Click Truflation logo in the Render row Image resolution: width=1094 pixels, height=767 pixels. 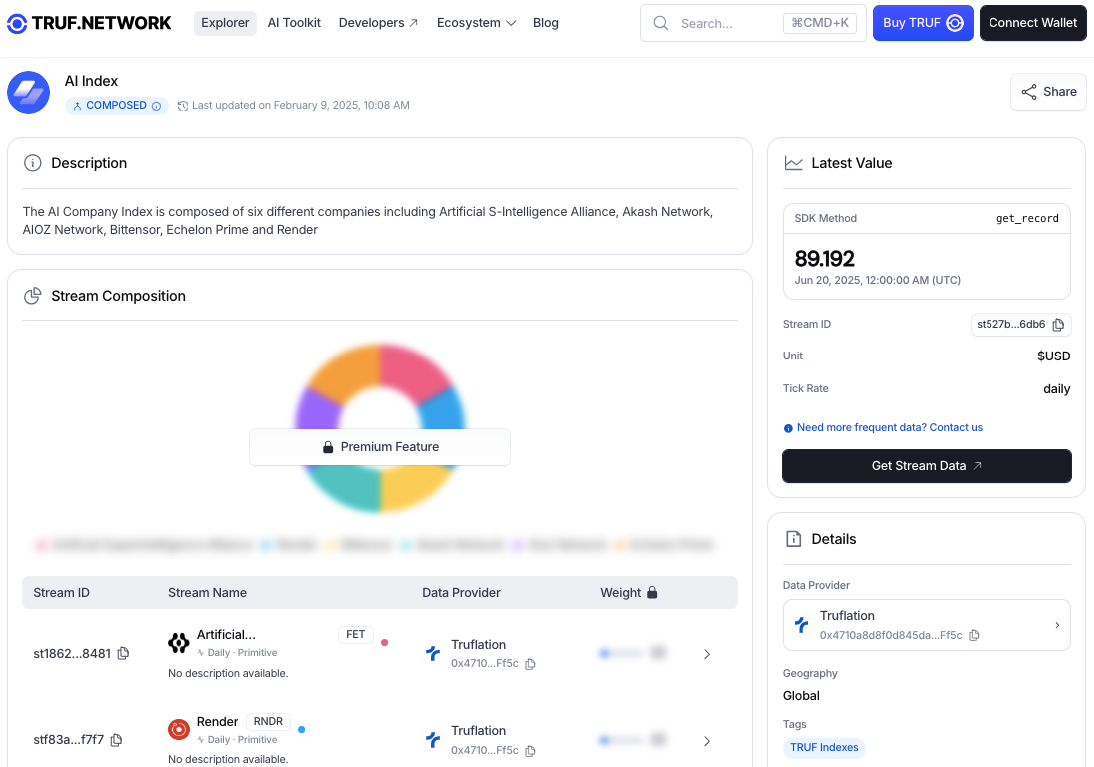pos(433,740)
